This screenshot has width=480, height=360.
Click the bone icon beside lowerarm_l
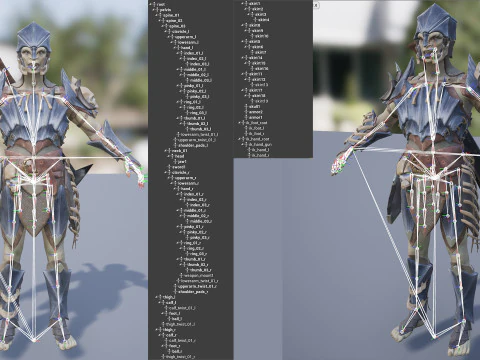pos(176,42)
